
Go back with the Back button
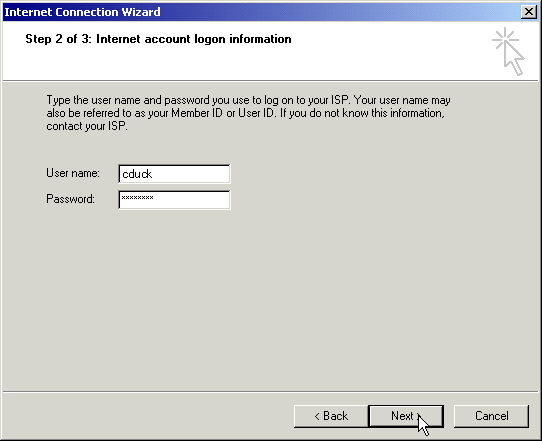click(x=331, y=416)
